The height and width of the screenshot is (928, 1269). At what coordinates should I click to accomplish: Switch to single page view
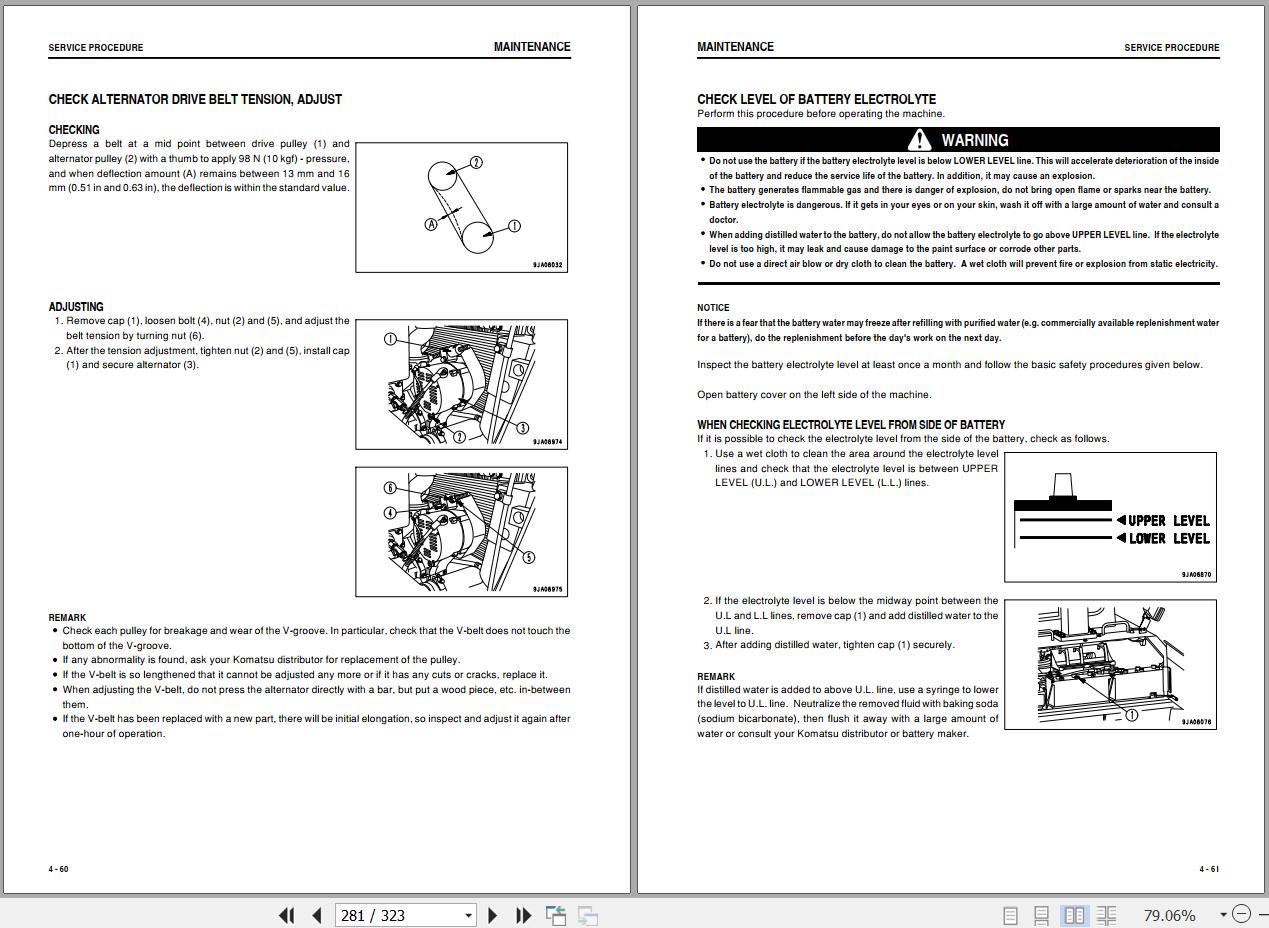pyautogui.click(x=1010, y=915)
